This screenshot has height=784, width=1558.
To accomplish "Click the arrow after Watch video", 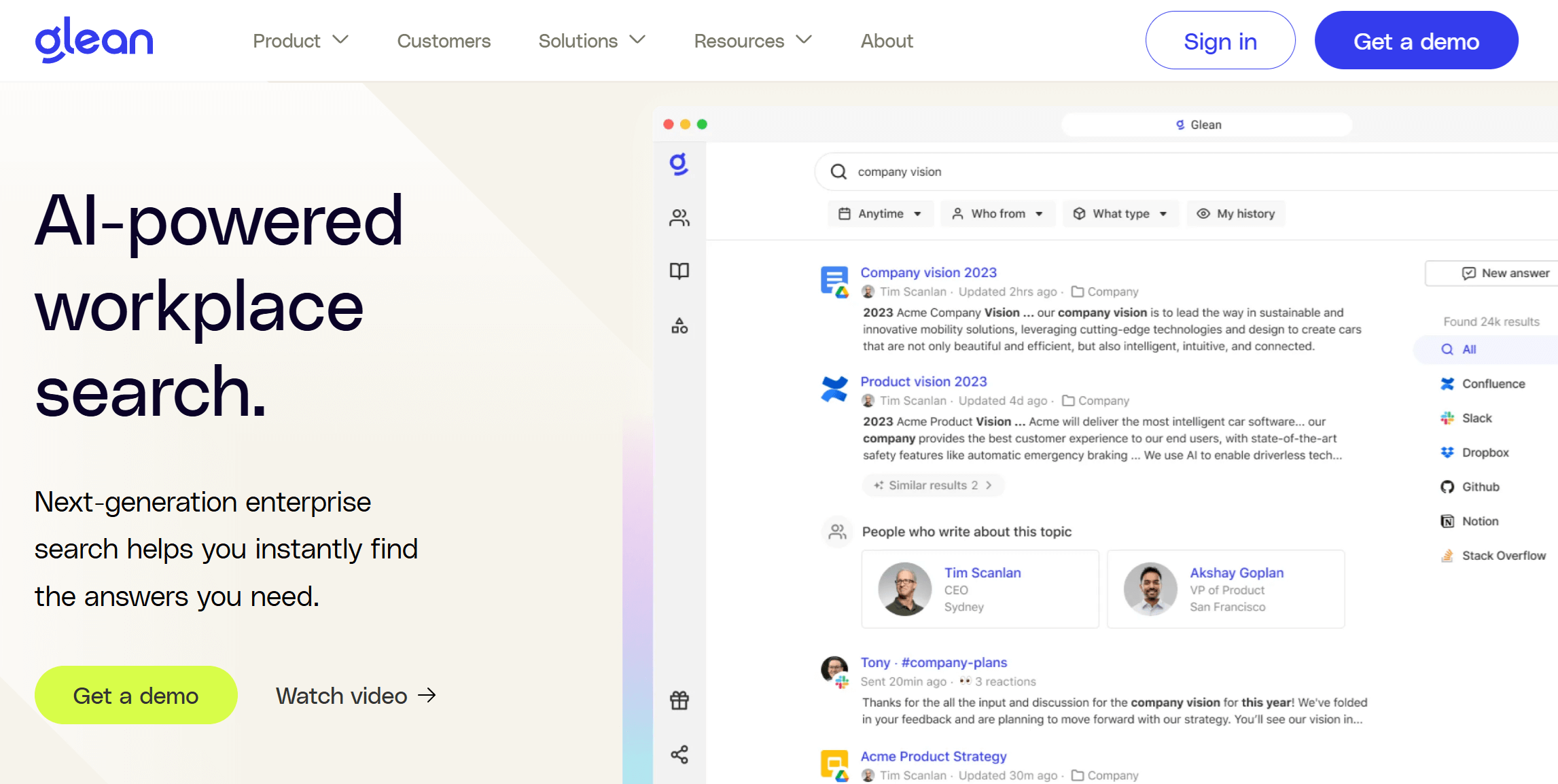I will click(427, 696).
